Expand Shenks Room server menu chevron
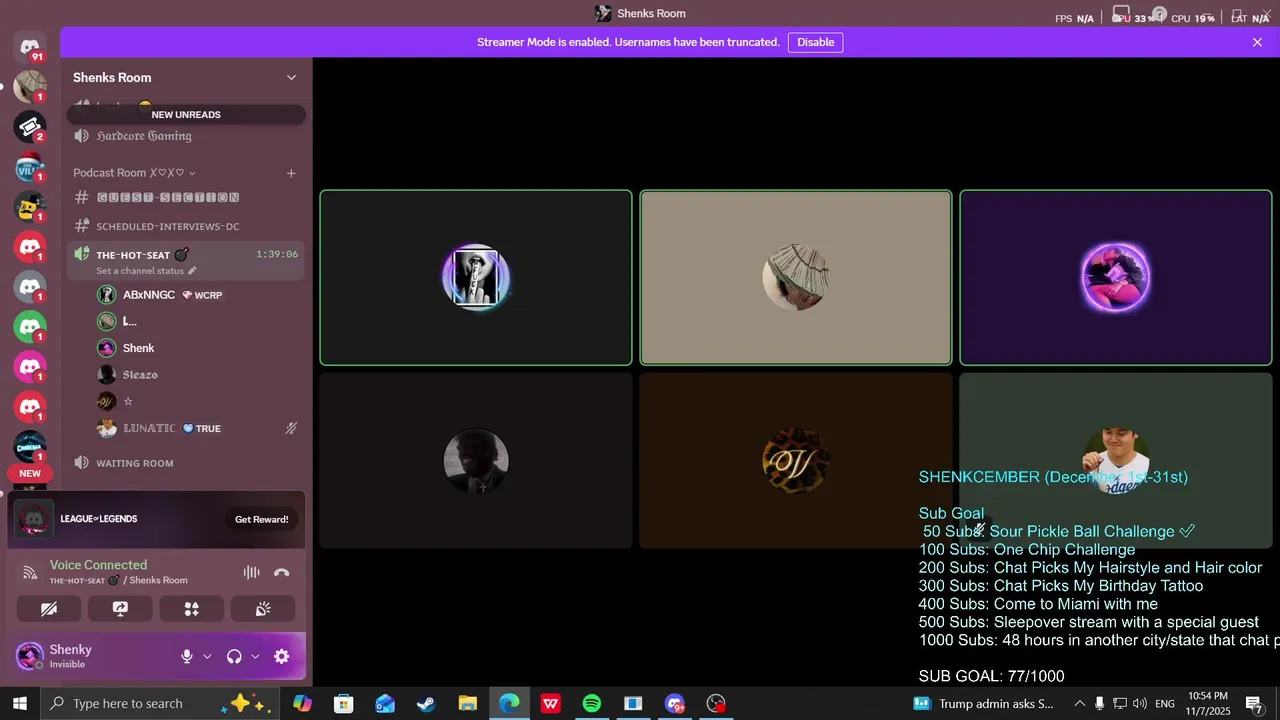Viewport: 1280px width, 720px height. [291, 78]
